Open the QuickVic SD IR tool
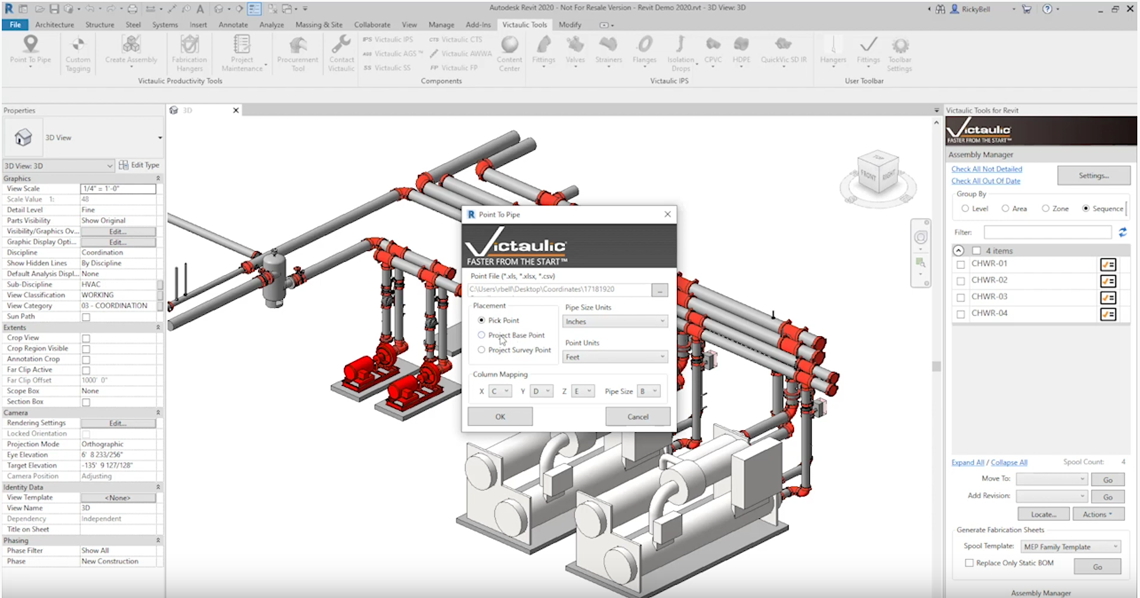The width and height of the screenshot is (1140, 598). tap(784, 52)
